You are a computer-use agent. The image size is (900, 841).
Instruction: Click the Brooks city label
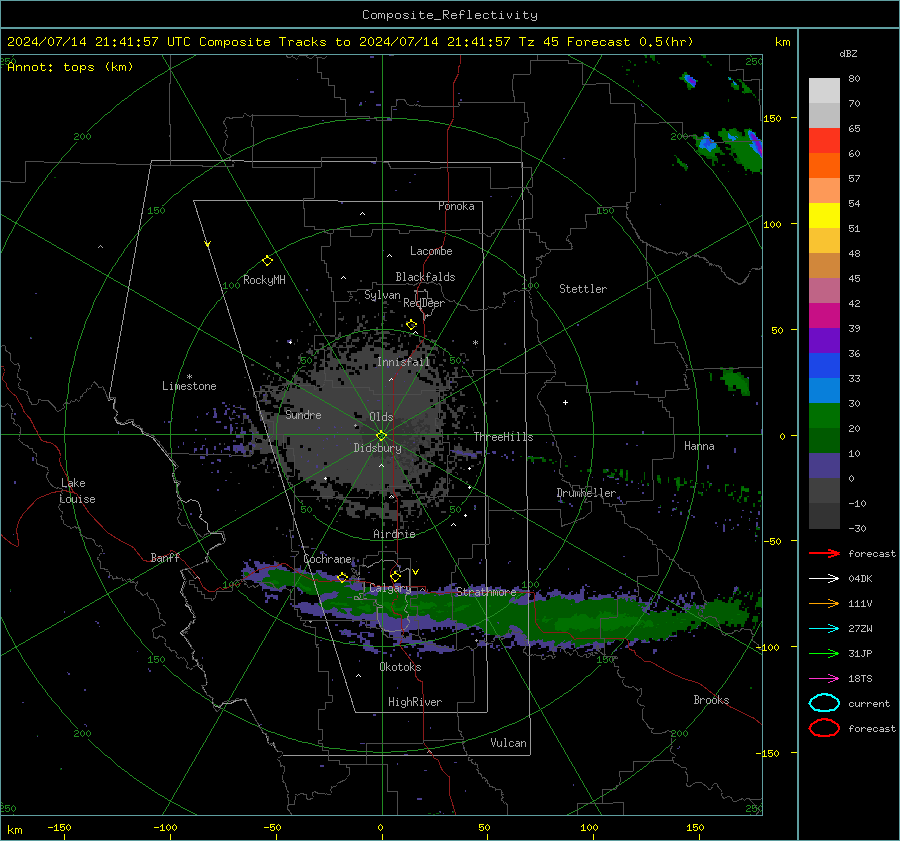pos(711,700)
